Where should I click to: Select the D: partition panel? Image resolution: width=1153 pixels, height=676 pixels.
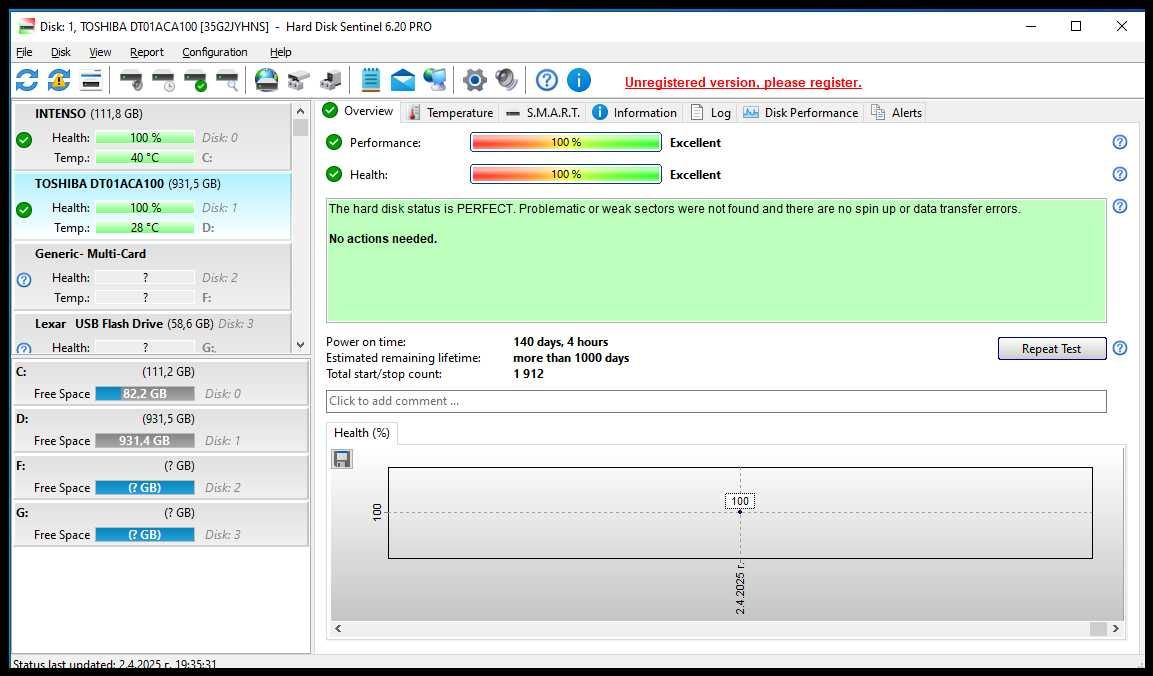161,430
